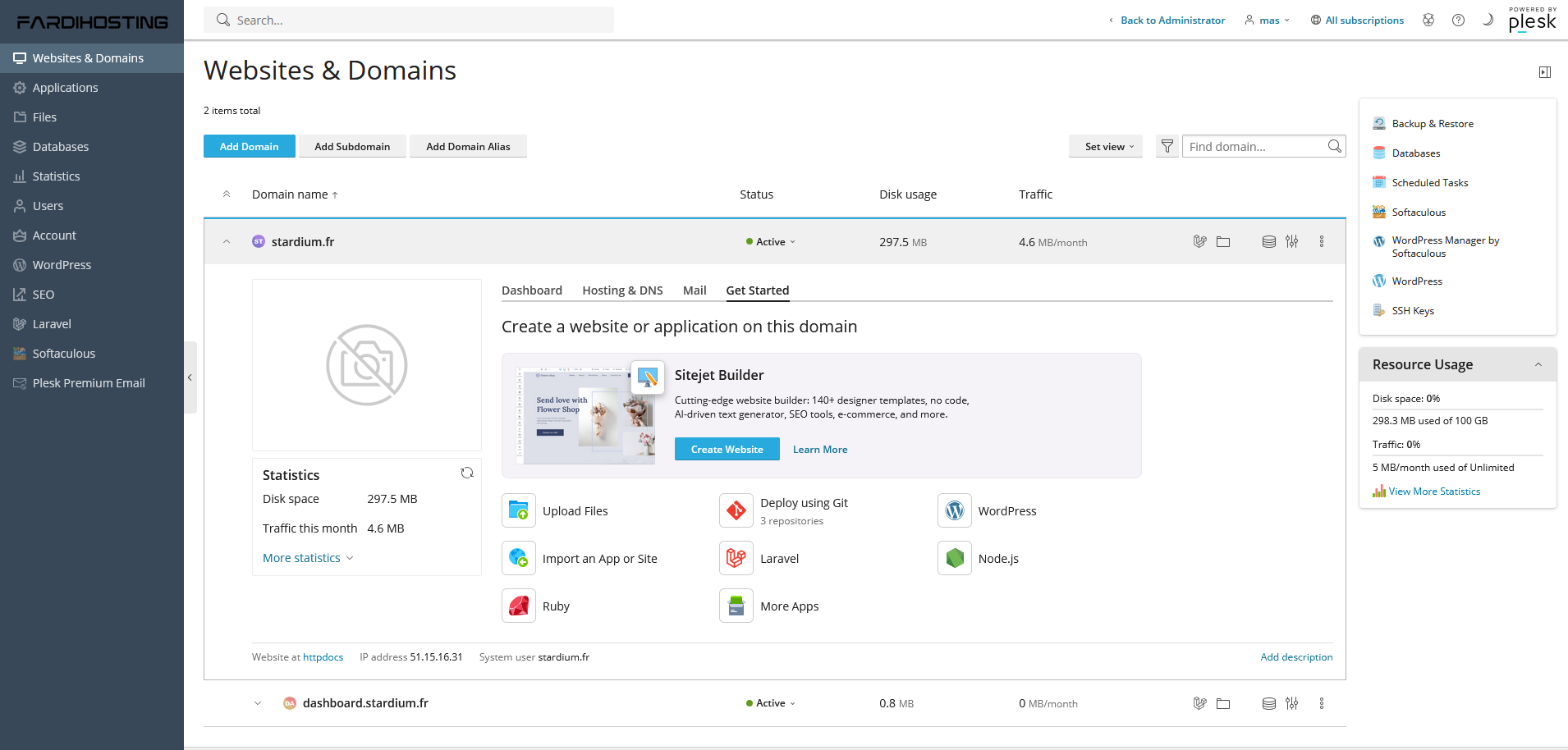Sort by Domain name column

[295, 194]
